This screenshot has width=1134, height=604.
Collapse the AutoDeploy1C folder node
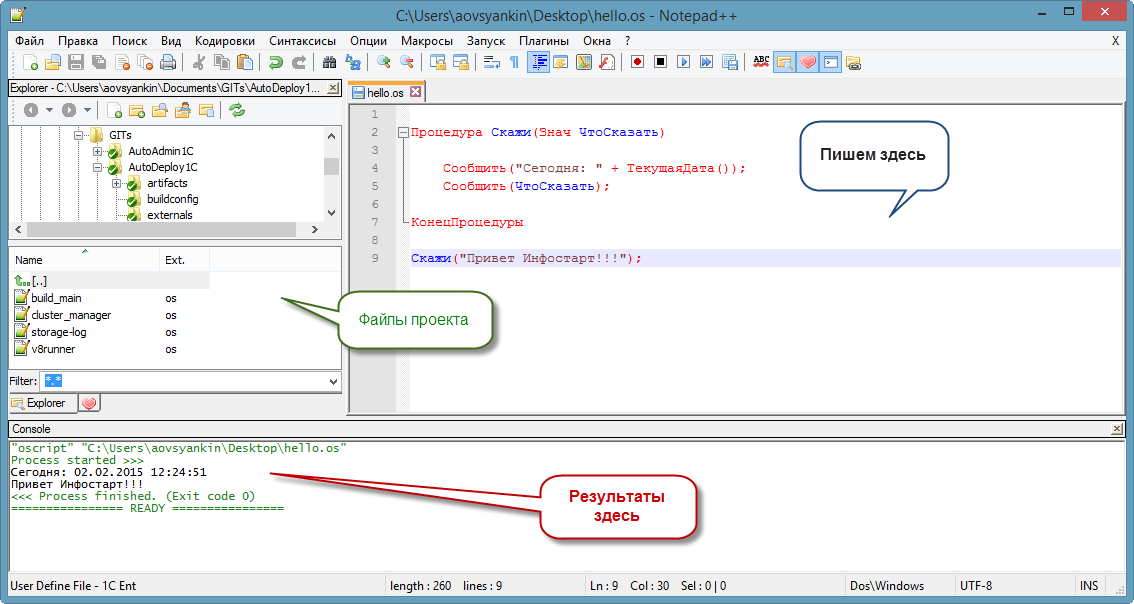point(98,167)
